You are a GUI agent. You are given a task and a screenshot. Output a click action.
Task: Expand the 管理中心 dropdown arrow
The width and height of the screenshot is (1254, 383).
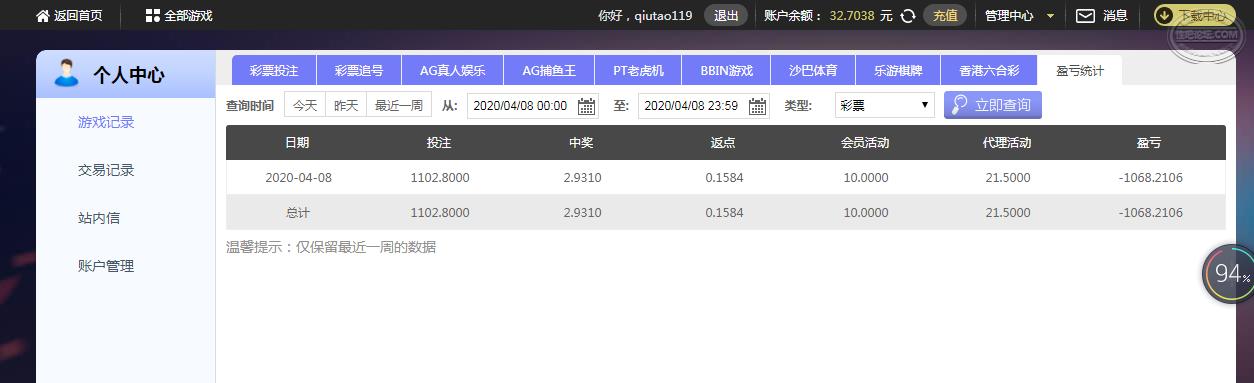pyautogui.click(x=1050, y=16)
